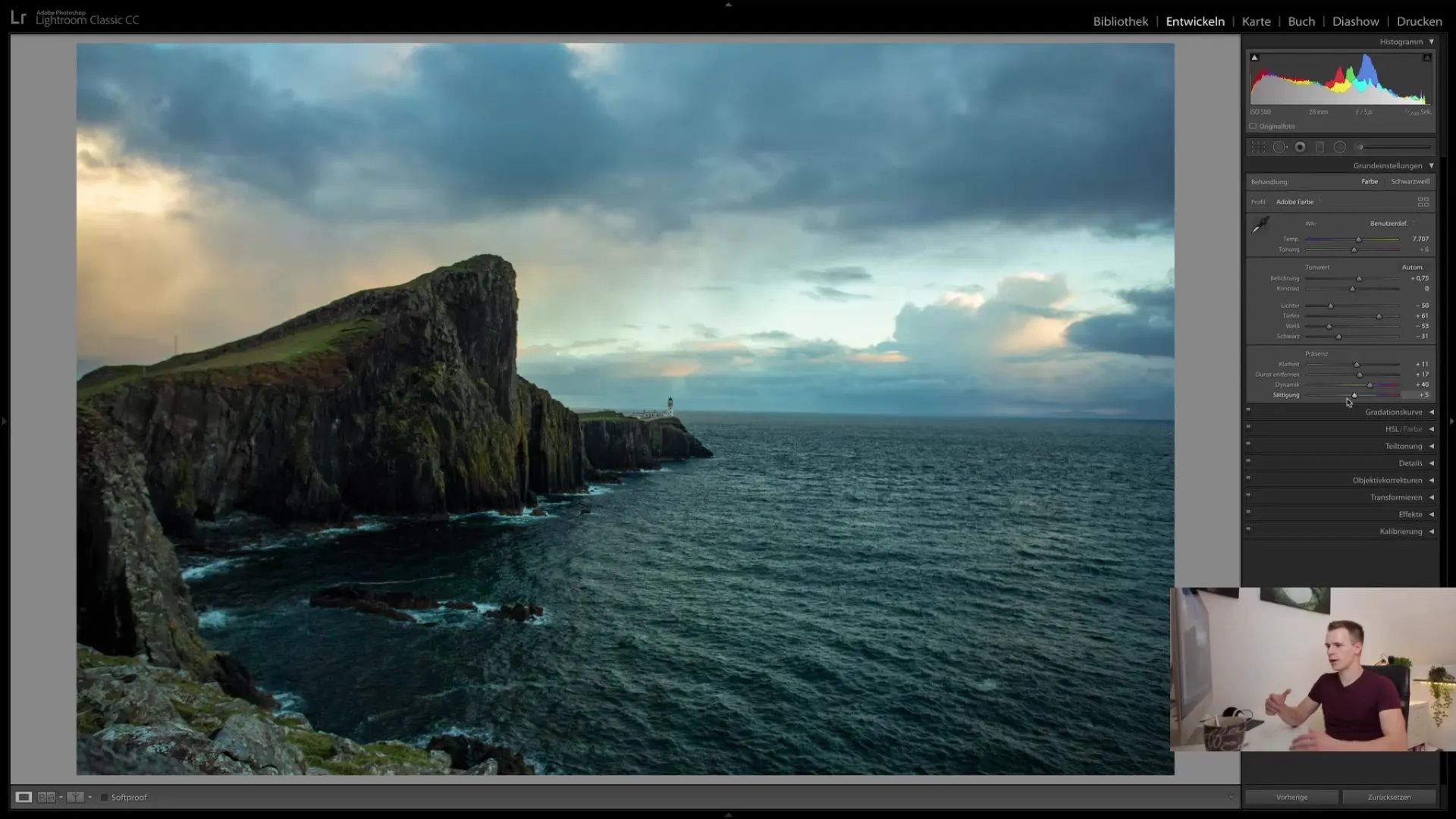Open the Entwickeln module

tap(1195, 21)
